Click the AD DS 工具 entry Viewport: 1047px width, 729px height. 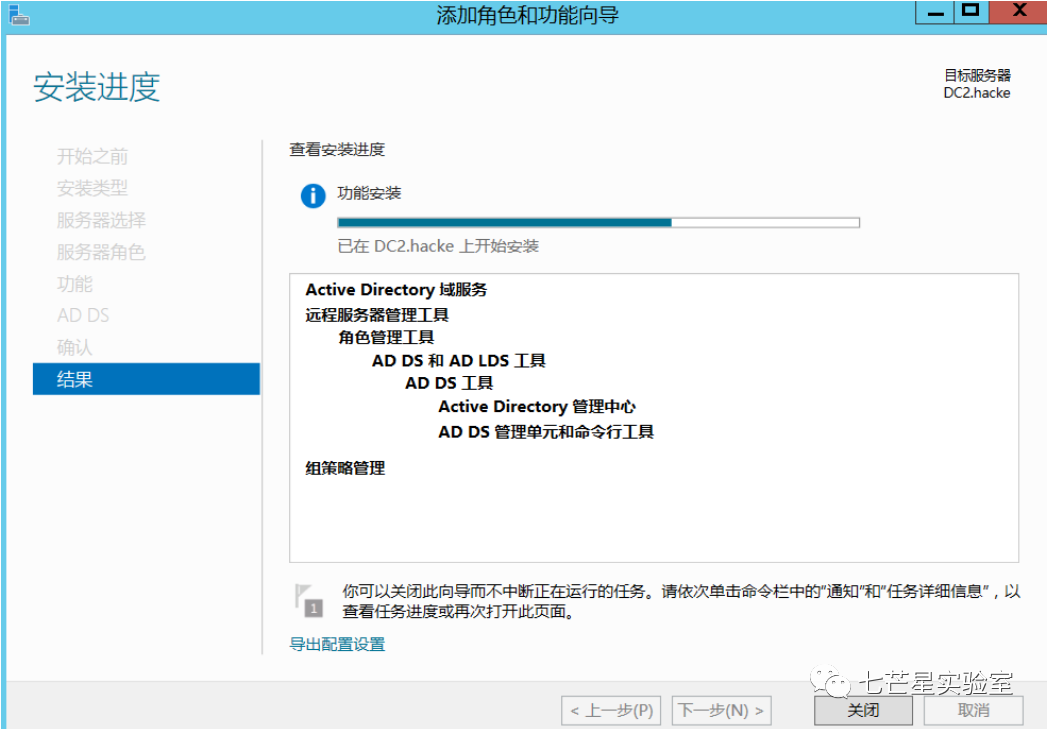click(449, 383)
